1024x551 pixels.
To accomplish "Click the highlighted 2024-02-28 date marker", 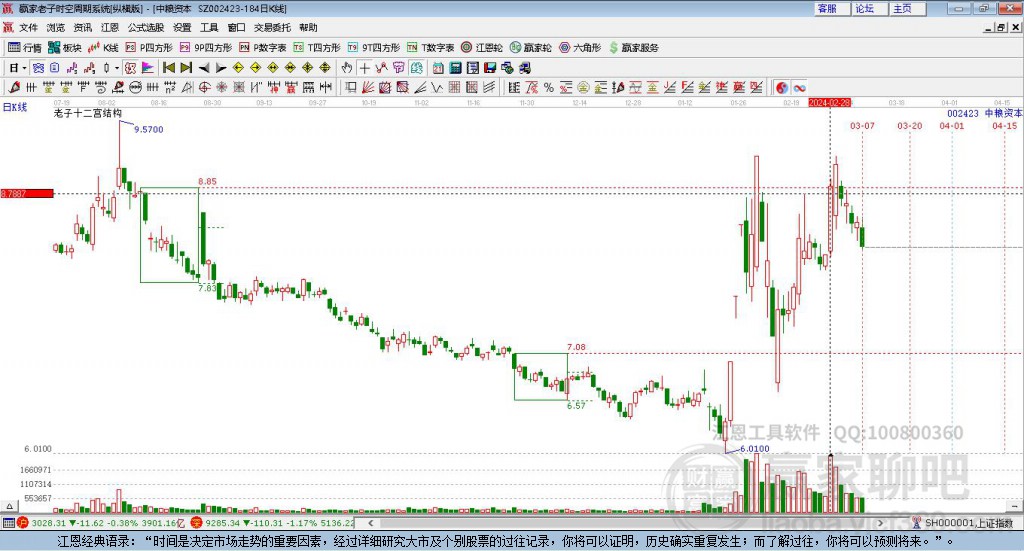I will [x=829, y=102].
